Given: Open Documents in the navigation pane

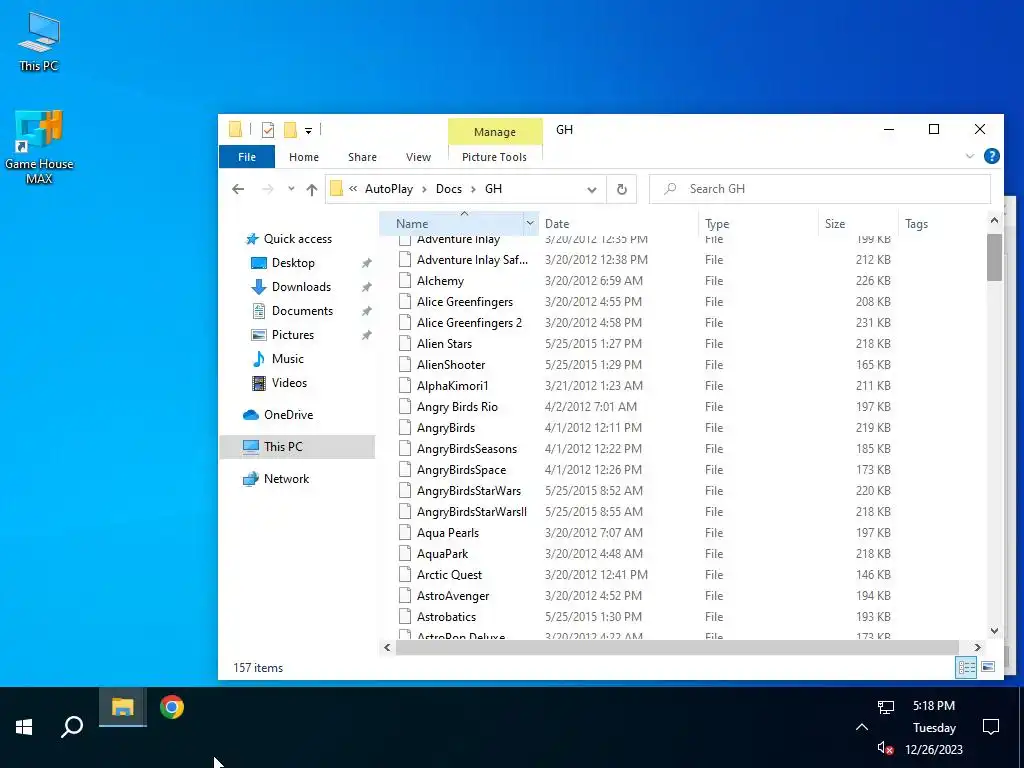Looking at the screenshot, I should point(302,311).
